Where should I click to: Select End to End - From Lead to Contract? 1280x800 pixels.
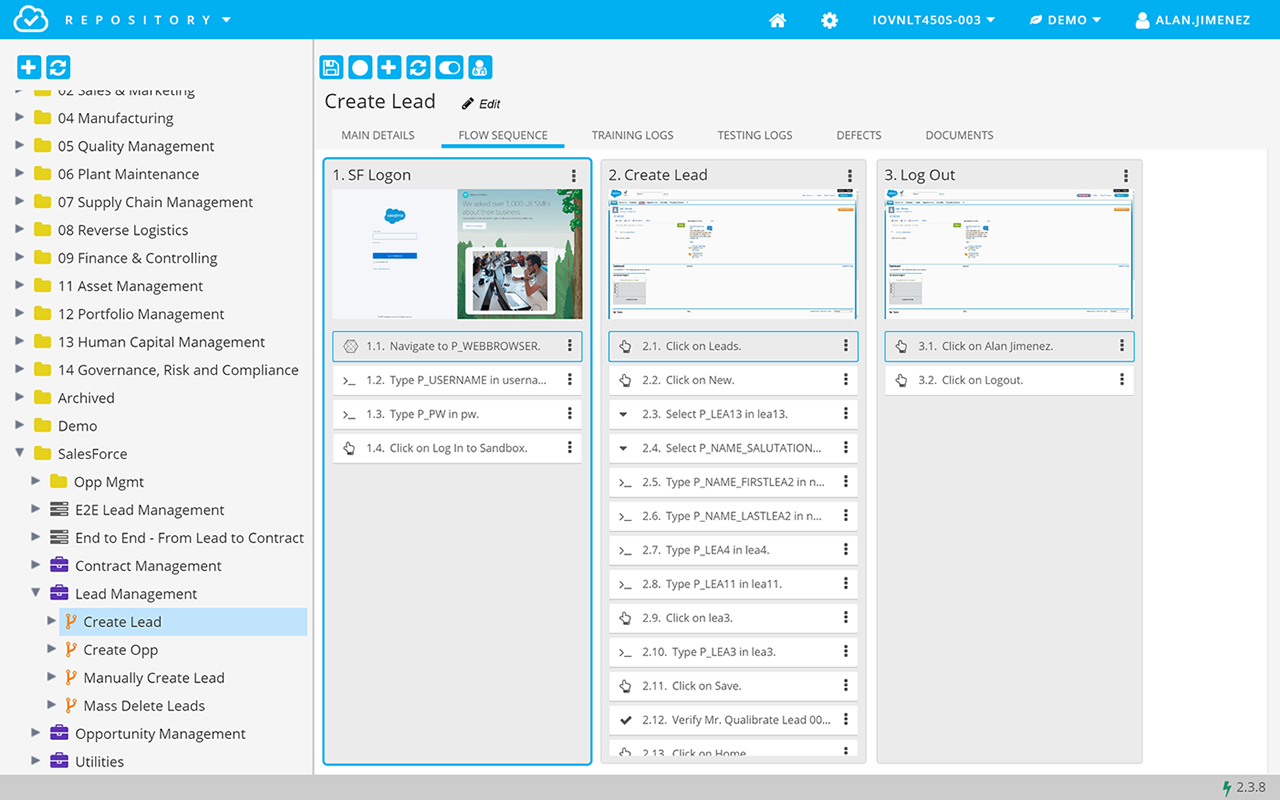pyautogui.click(x=189, y=538)
